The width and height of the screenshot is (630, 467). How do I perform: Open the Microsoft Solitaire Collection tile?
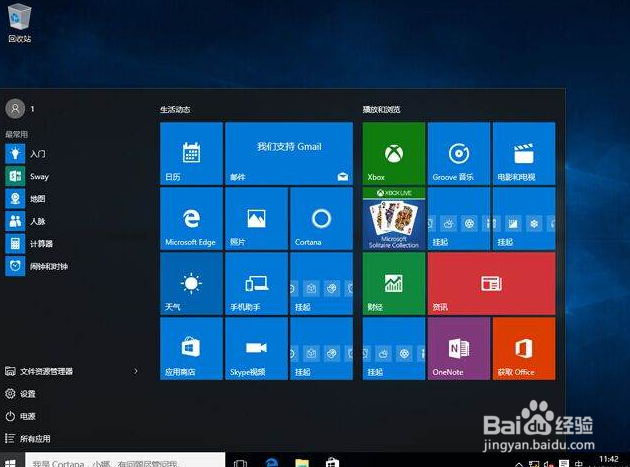(x=394, y=219)
